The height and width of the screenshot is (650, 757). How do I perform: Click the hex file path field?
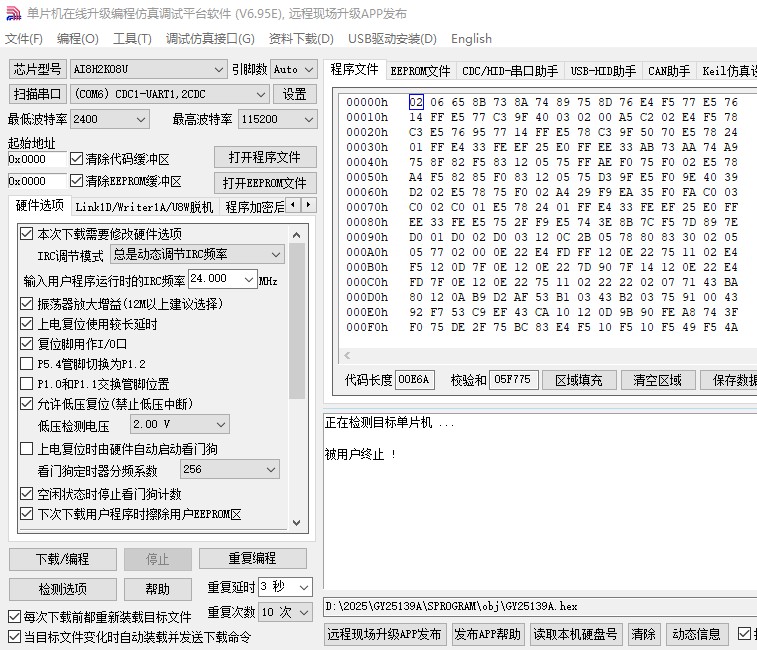coord(540,607)
